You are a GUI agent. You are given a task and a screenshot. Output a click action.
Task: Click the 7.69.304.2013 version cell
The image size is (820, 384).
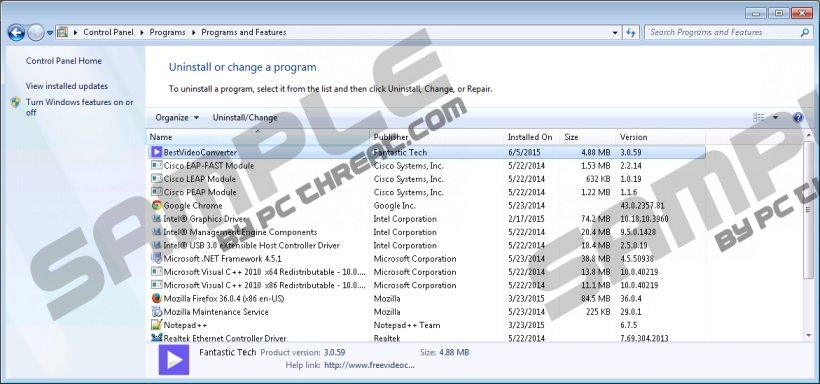644,338
